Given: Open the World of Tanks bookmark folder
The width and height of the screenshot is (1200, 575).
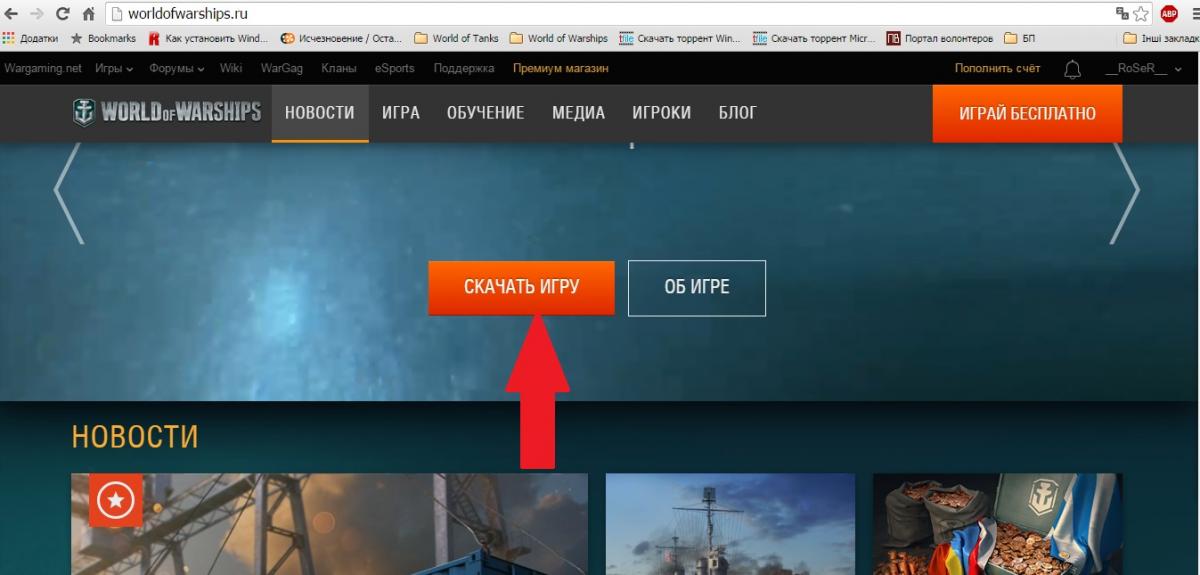Looking at the screenshot, I should (456, 39).
